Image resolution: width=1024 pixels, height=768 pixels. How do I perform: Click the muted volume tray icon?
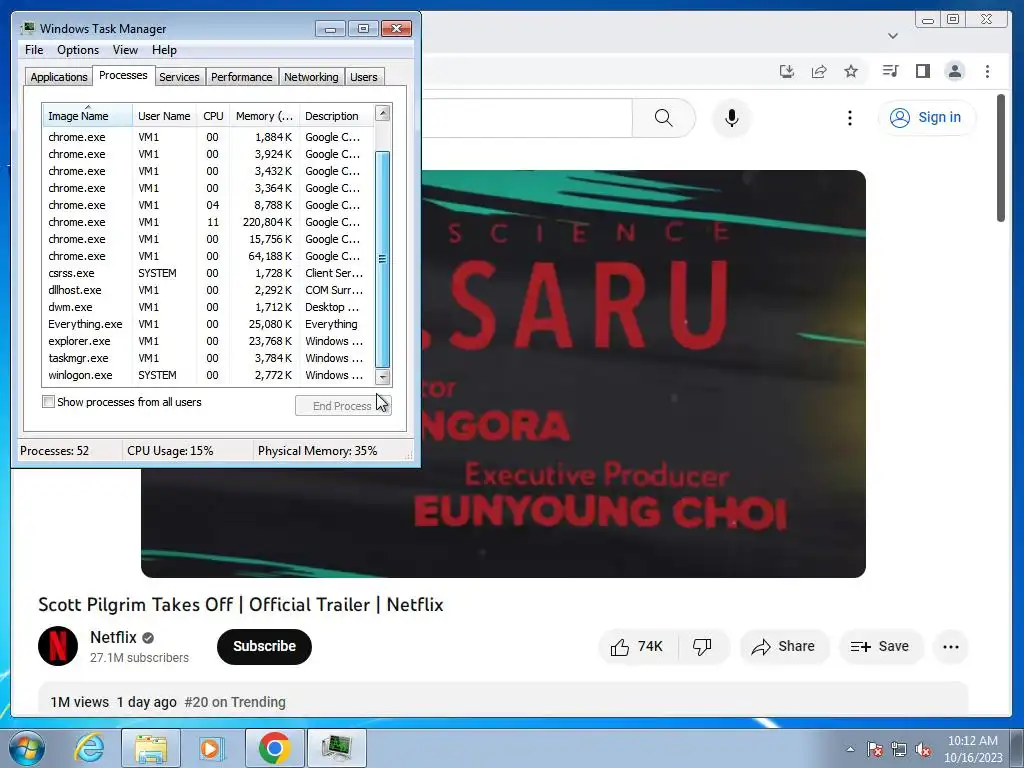point(923,750)
